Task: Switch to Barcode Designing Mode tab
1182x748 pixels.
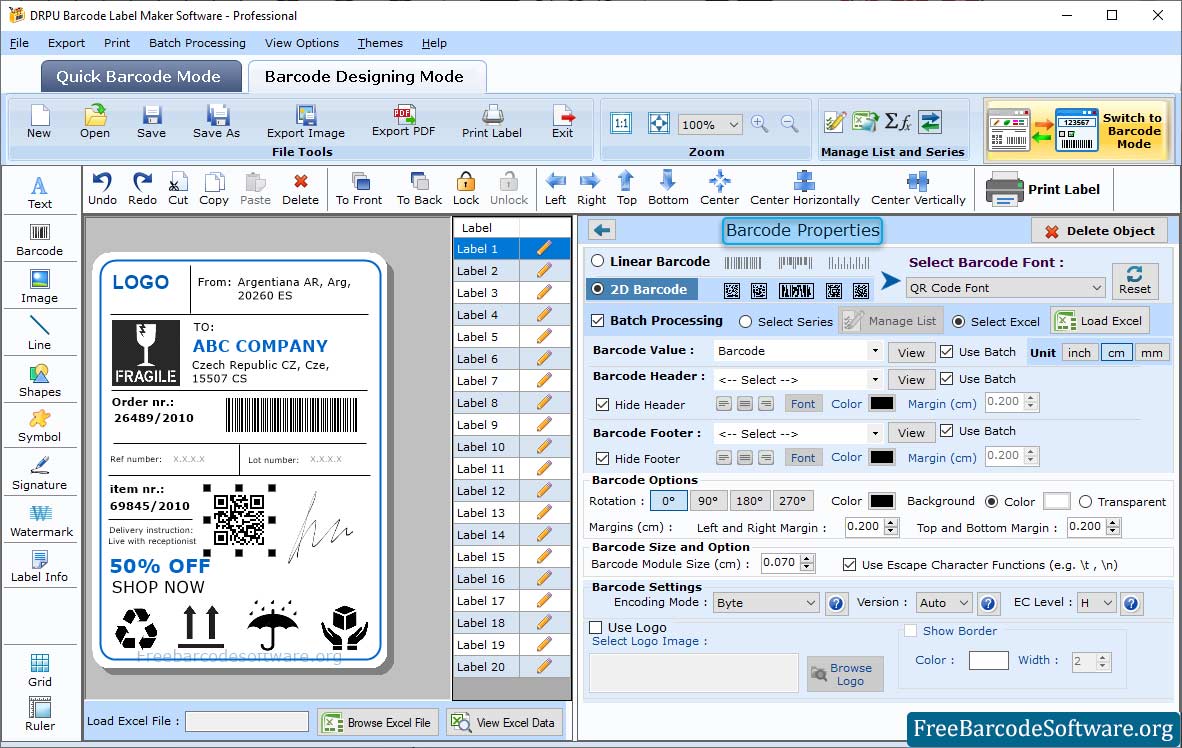Action: pos(366,76)
